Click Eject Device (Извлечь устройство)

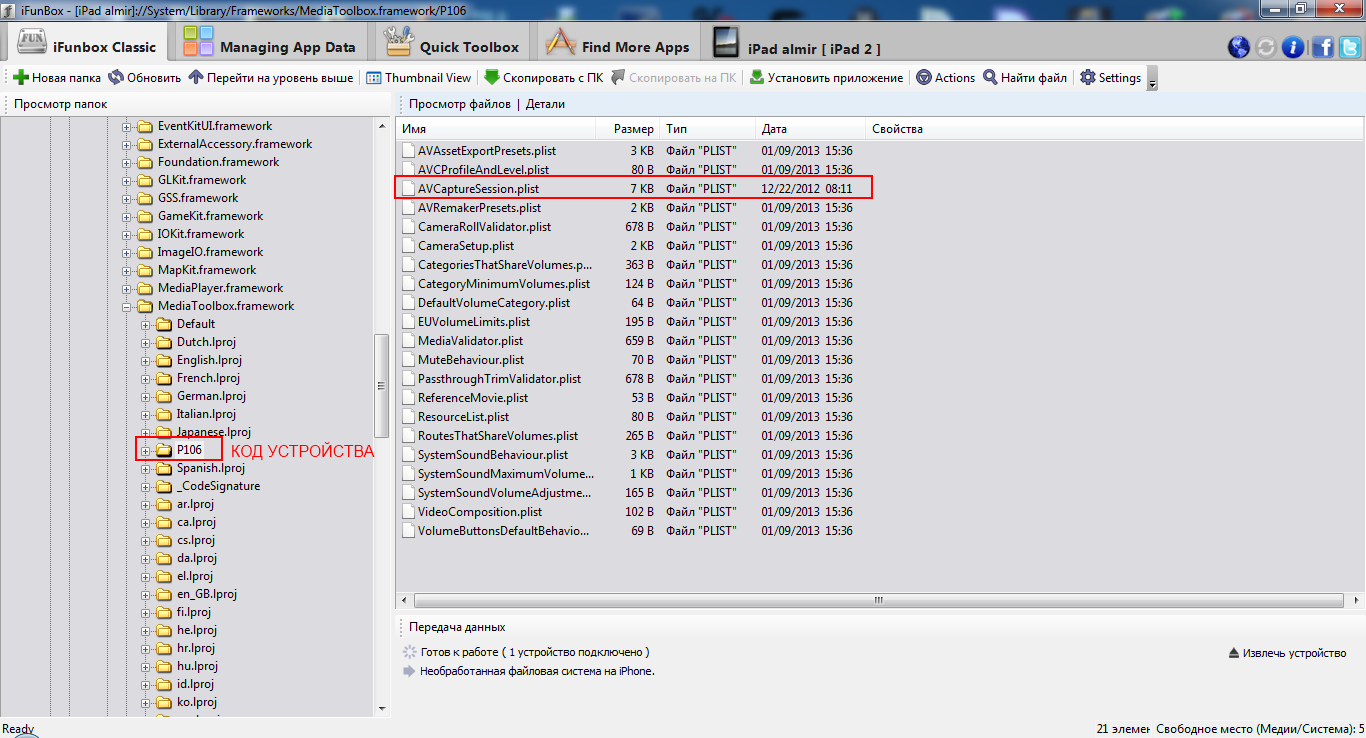(x=1286, y=653)
